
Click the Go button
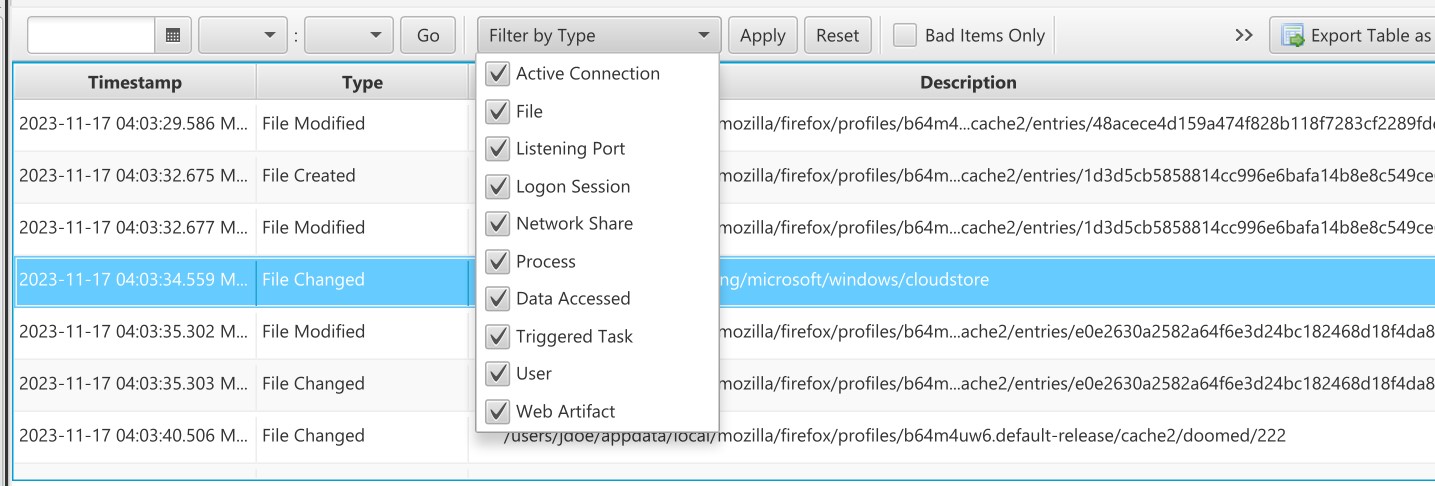pos(428,35)
